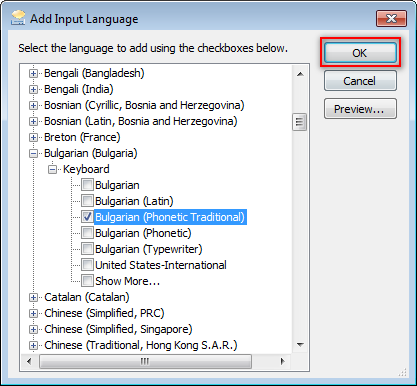417x386 pixels.
Task: Click the keyboard icon in title bar
Action: click(18, 17)
